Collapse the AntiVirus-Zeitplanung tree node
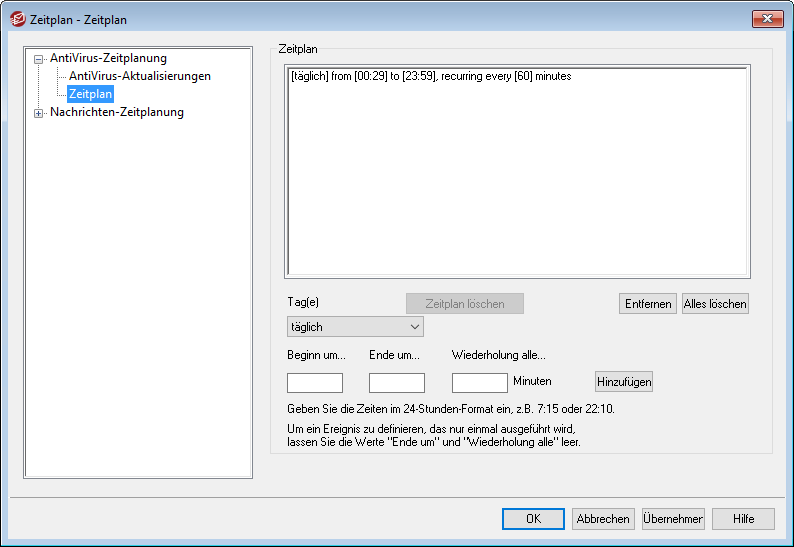The image size is (794, 547). coord(39,59)
